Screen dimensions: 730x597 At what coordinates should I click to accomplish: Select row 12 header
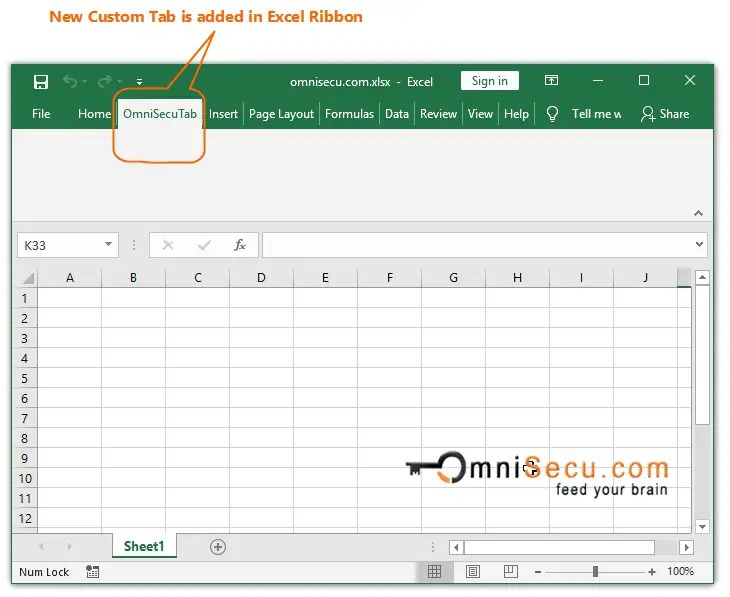(25, 519)
